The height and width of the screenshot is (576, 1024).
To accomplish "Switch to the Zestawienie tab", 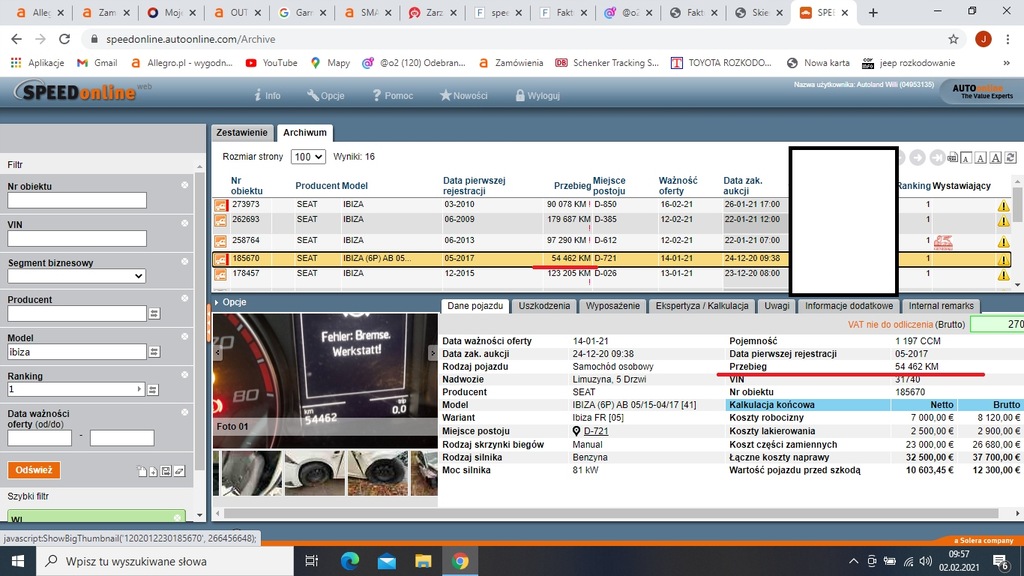I will pos(242,132).
